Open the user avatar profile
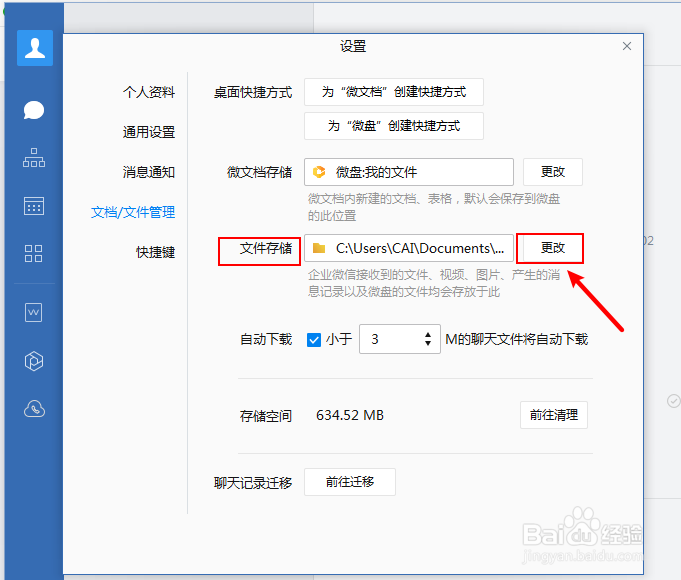This screenshot has height=580, width=681. pos(35,48)
